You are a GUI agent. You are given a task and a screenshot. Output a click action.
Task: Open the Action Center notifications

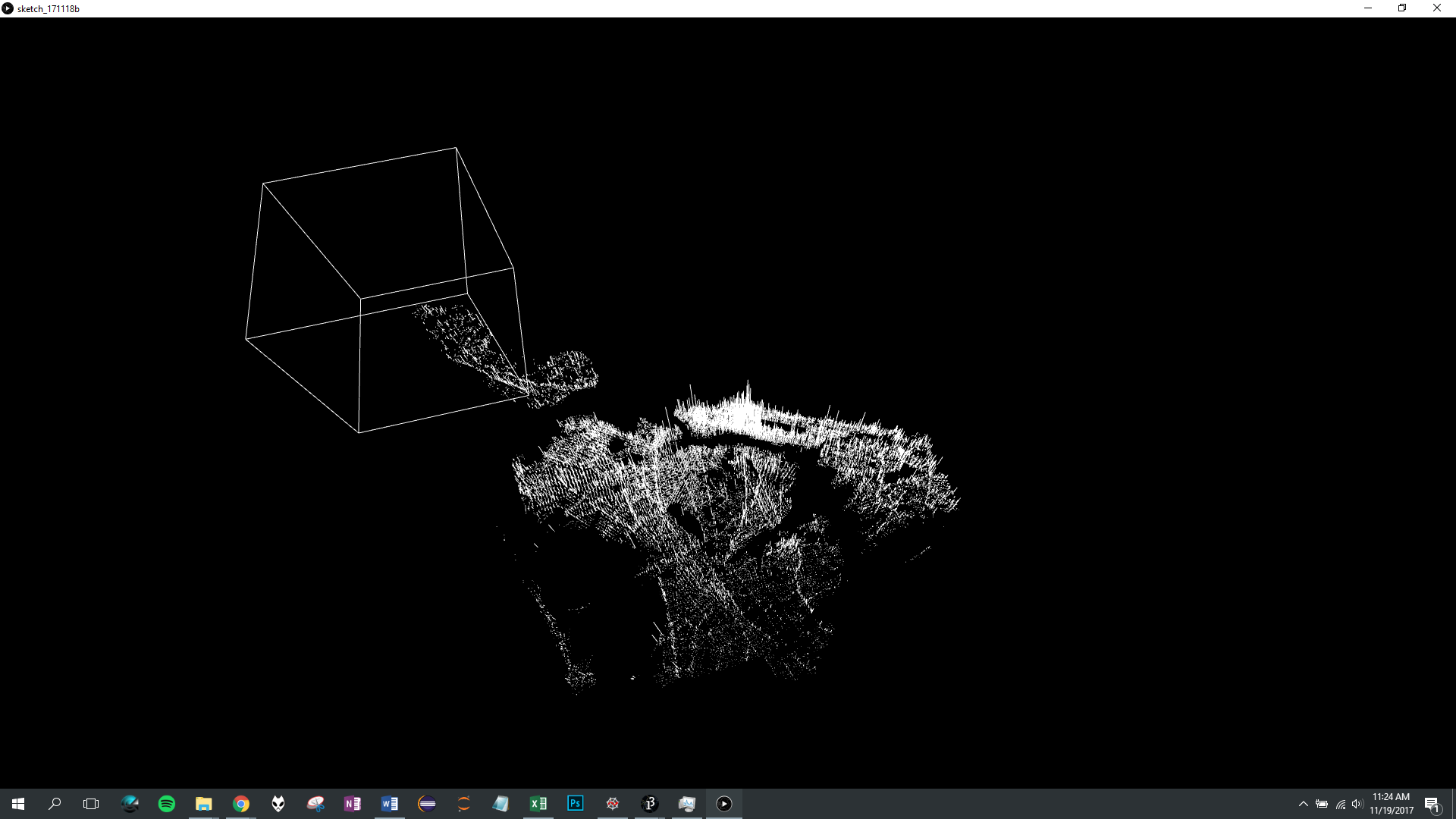(1432, 804)
